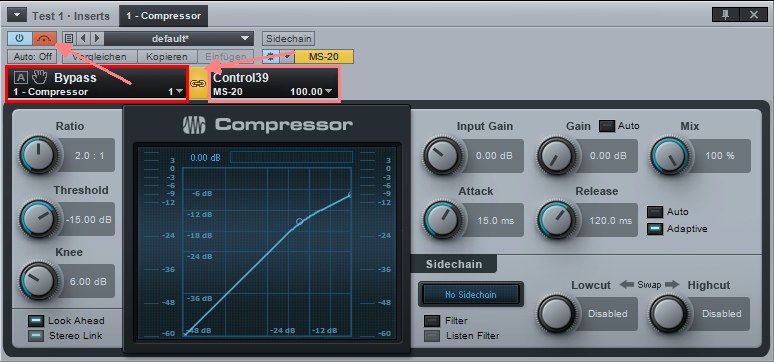Close the Compressor plug-in window
774x362 pixels.
coord(754,15)
